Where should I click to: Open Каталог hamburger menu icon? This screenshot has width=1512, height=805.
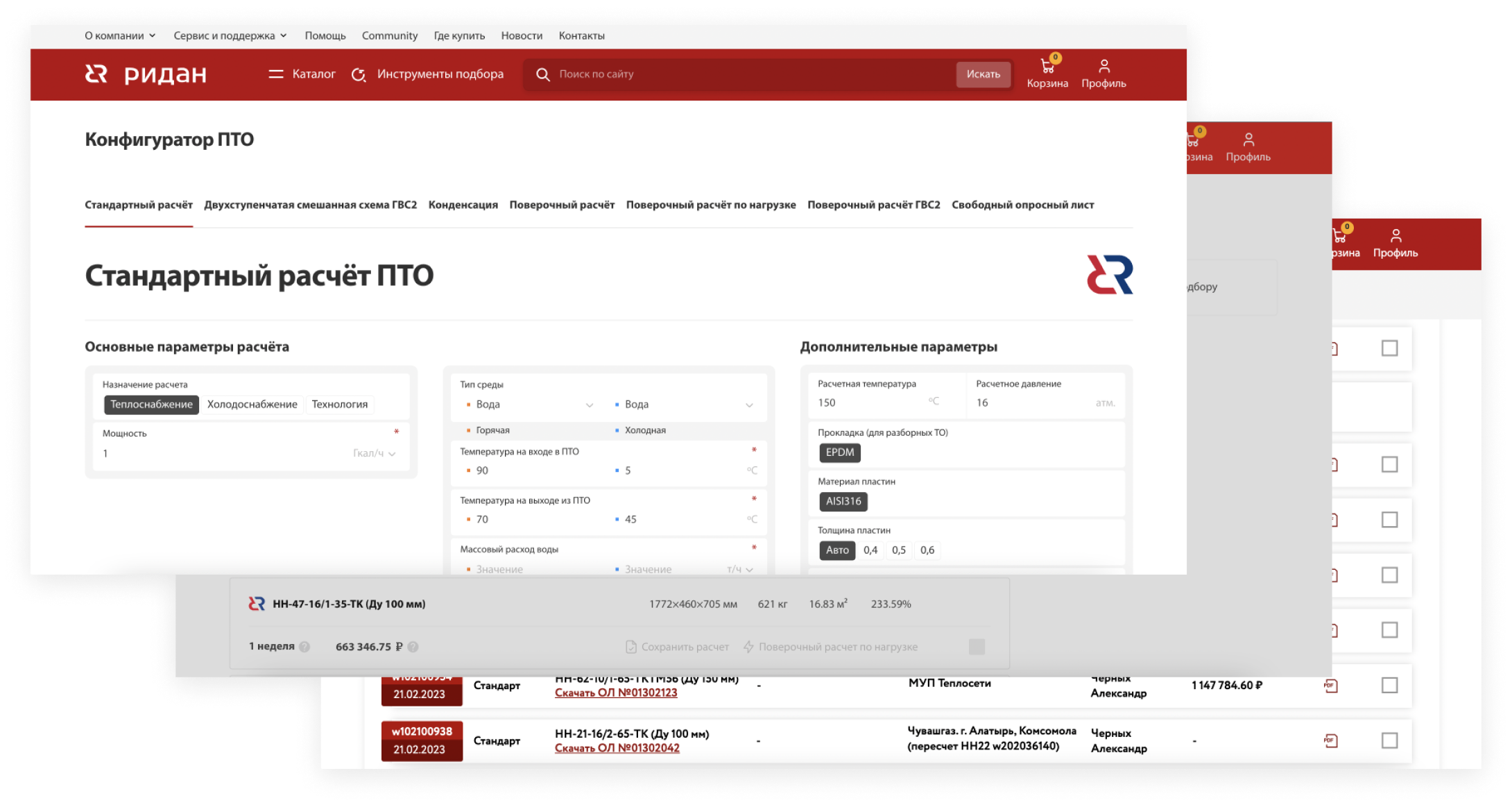[276, 74]
